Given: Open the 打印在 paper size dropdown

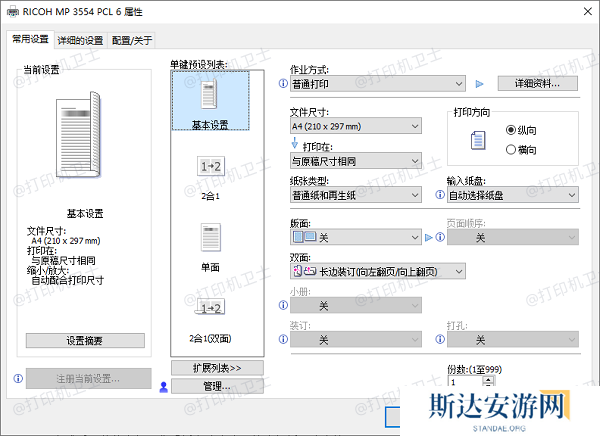Looking at the screenshot, I should pos(356,161).
